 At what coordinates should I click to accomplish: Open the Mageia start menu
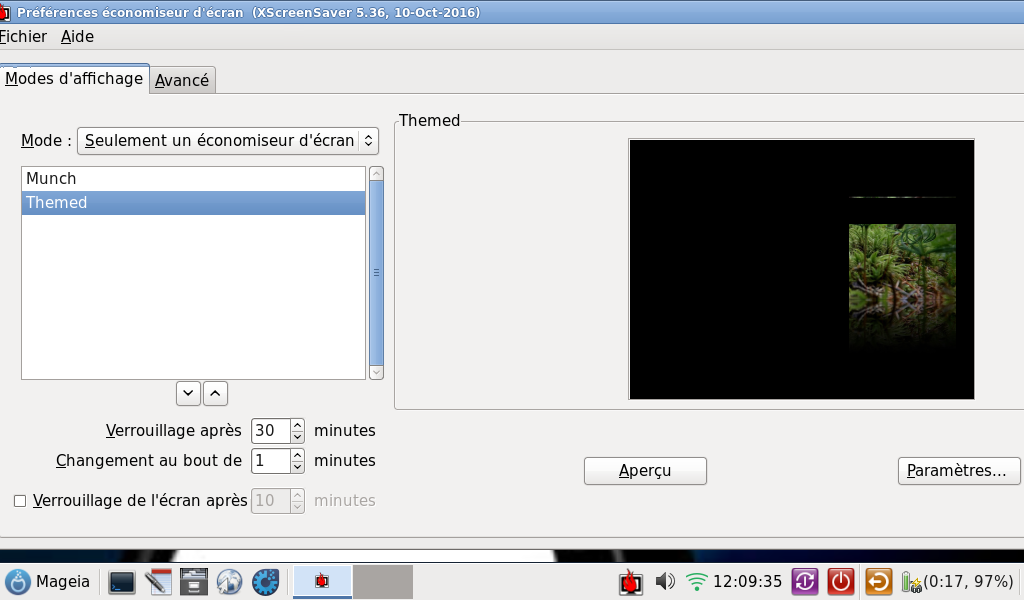[48, 581]
